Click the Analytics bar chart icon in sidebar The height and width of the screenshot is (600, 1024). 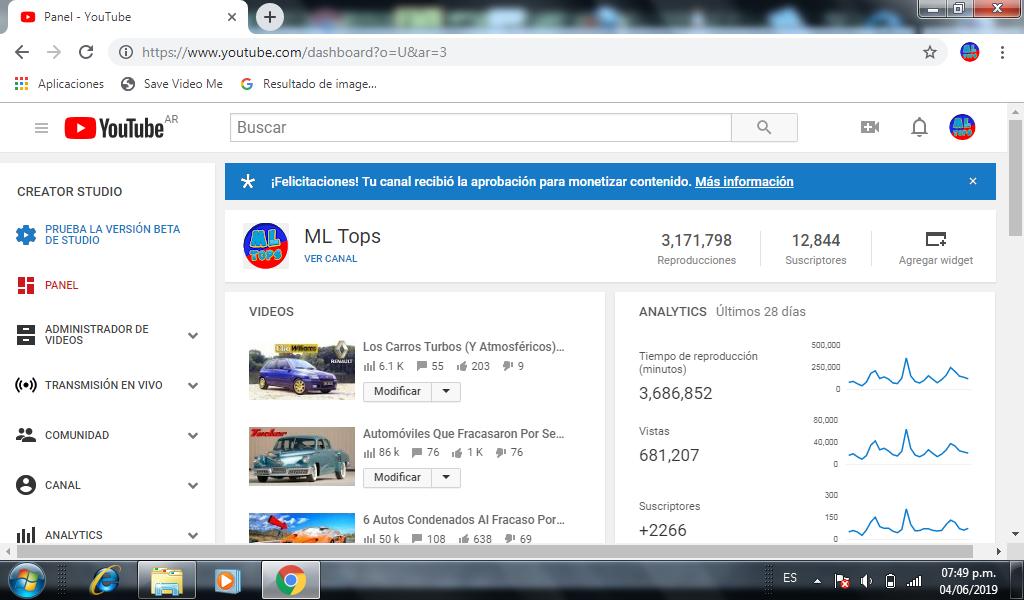point(26,535)
